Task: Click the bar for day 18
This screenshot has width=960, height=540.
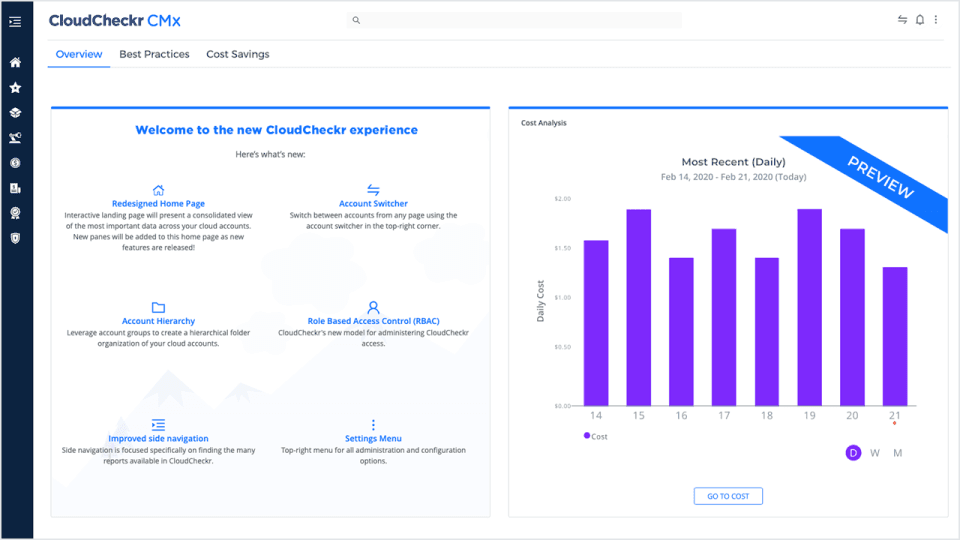Action: [767, 331]
